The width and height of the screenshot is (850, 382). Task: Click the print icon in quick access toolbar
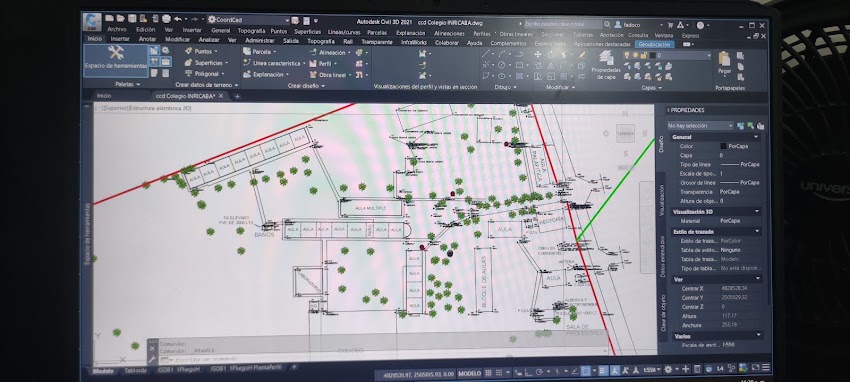click(166, 19)
